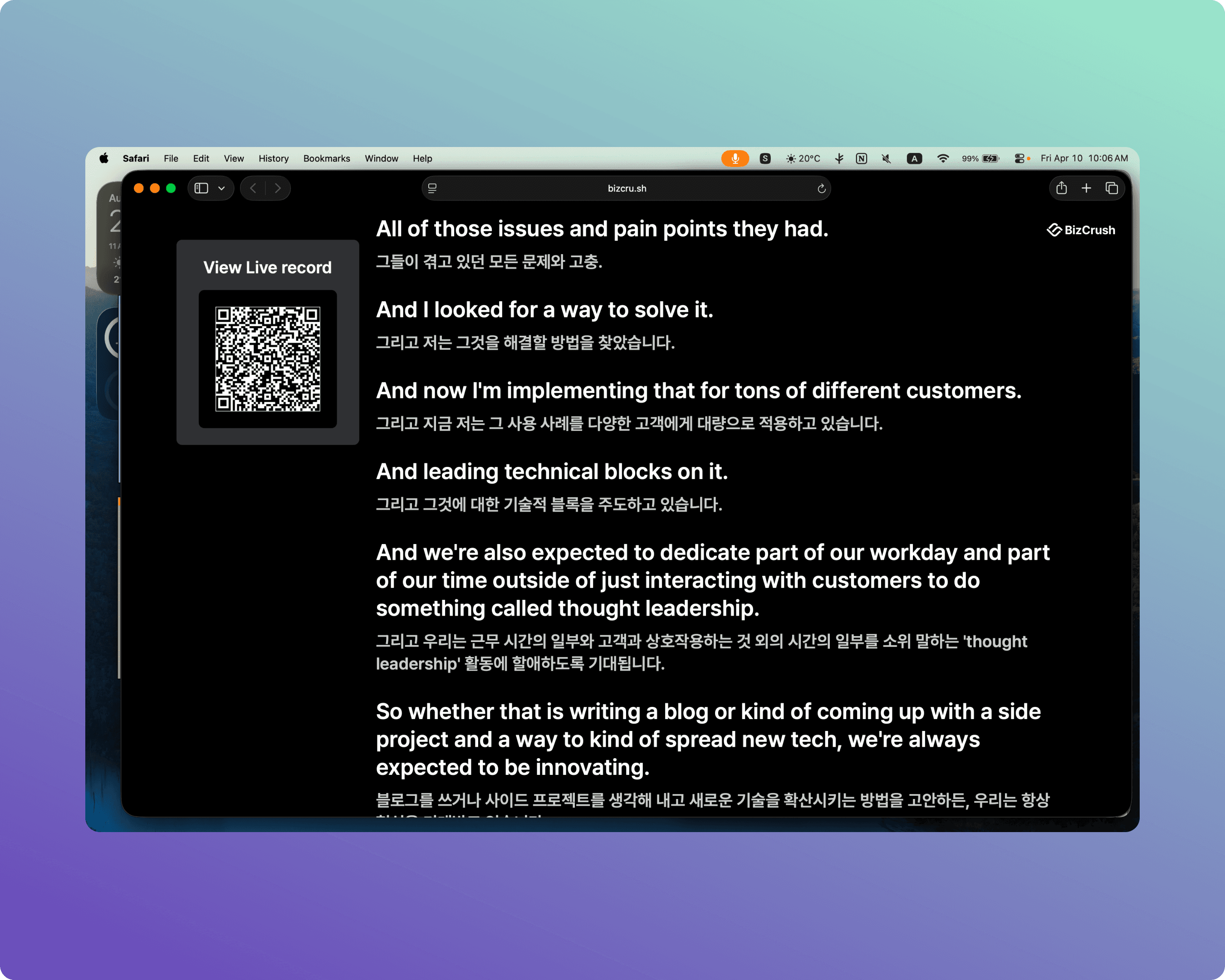Expand the sidebar tab group chevron

coord(221,188)
